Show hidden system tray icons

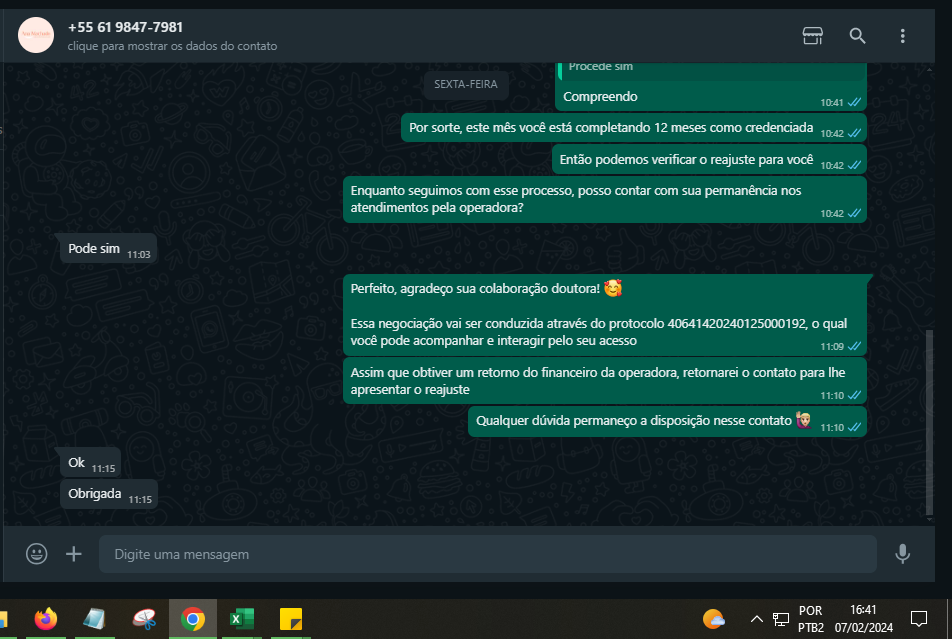(x=756, y=619)
